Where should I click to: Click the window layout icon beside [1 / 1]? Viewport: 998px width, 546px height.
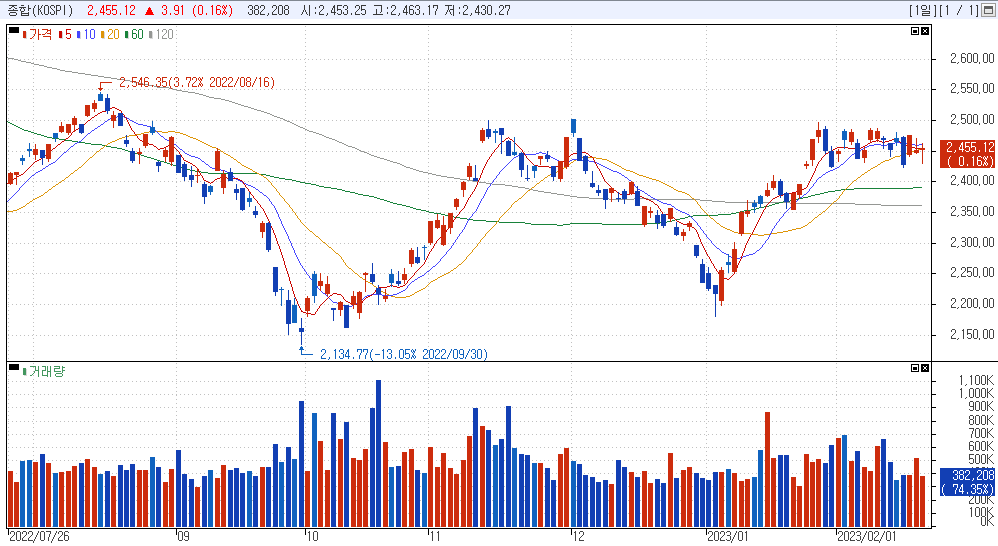pyautogui.click(x=988, y=10)
